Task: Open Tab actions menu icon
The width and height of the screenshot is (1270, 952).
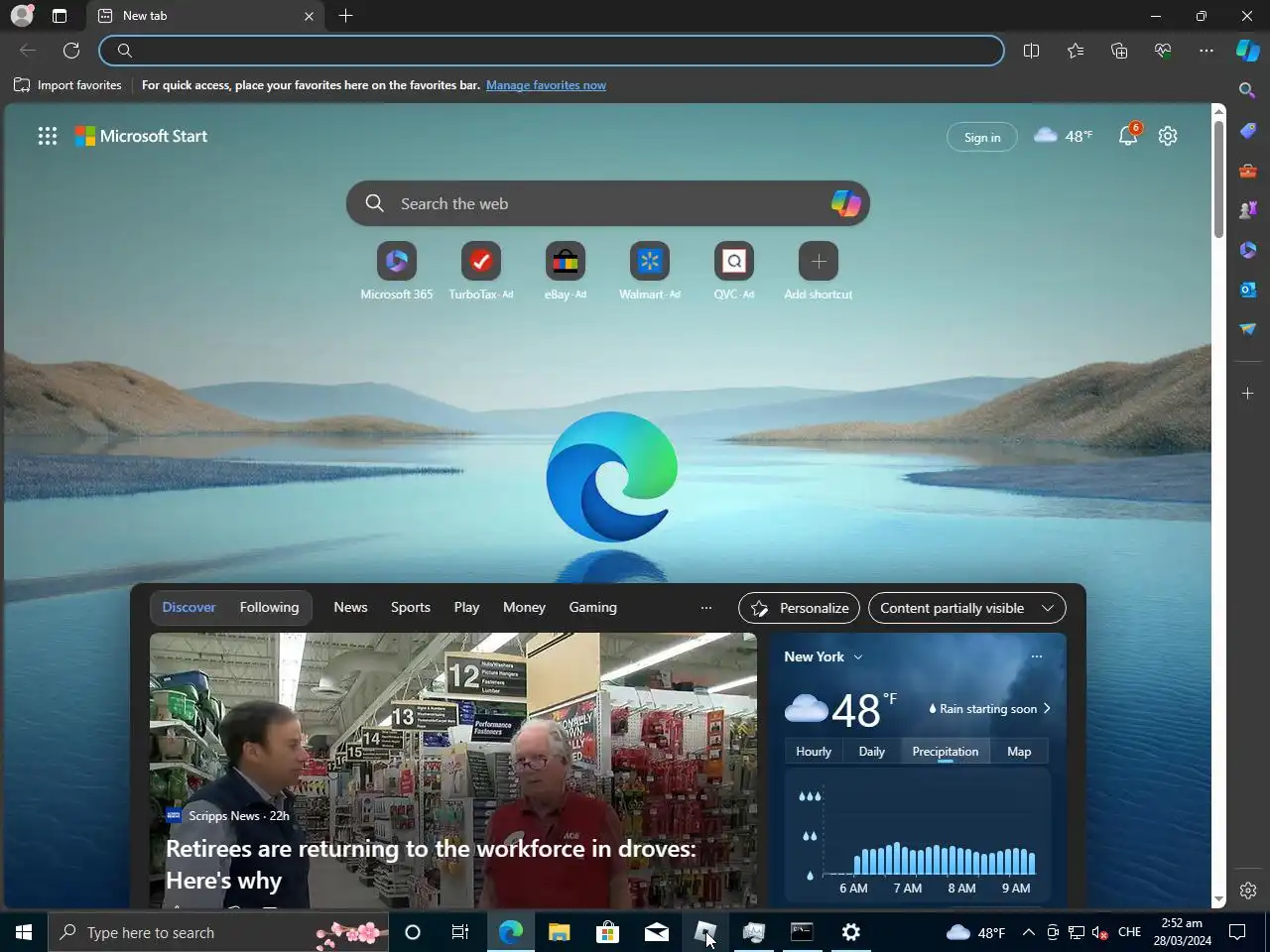Action: pyautogui.click(x=60, y=16)
